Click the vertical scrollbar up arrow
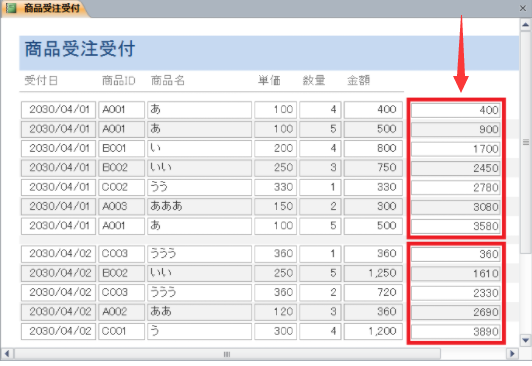The width and height of the screenshot is (532, 366). tap(525, 25)
